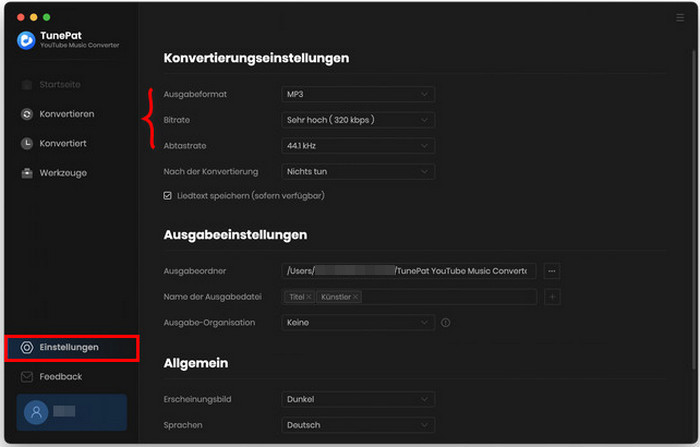Viewport: 700px width, 447px height.
Task: Click the user avatar icon
Action: 36,412
